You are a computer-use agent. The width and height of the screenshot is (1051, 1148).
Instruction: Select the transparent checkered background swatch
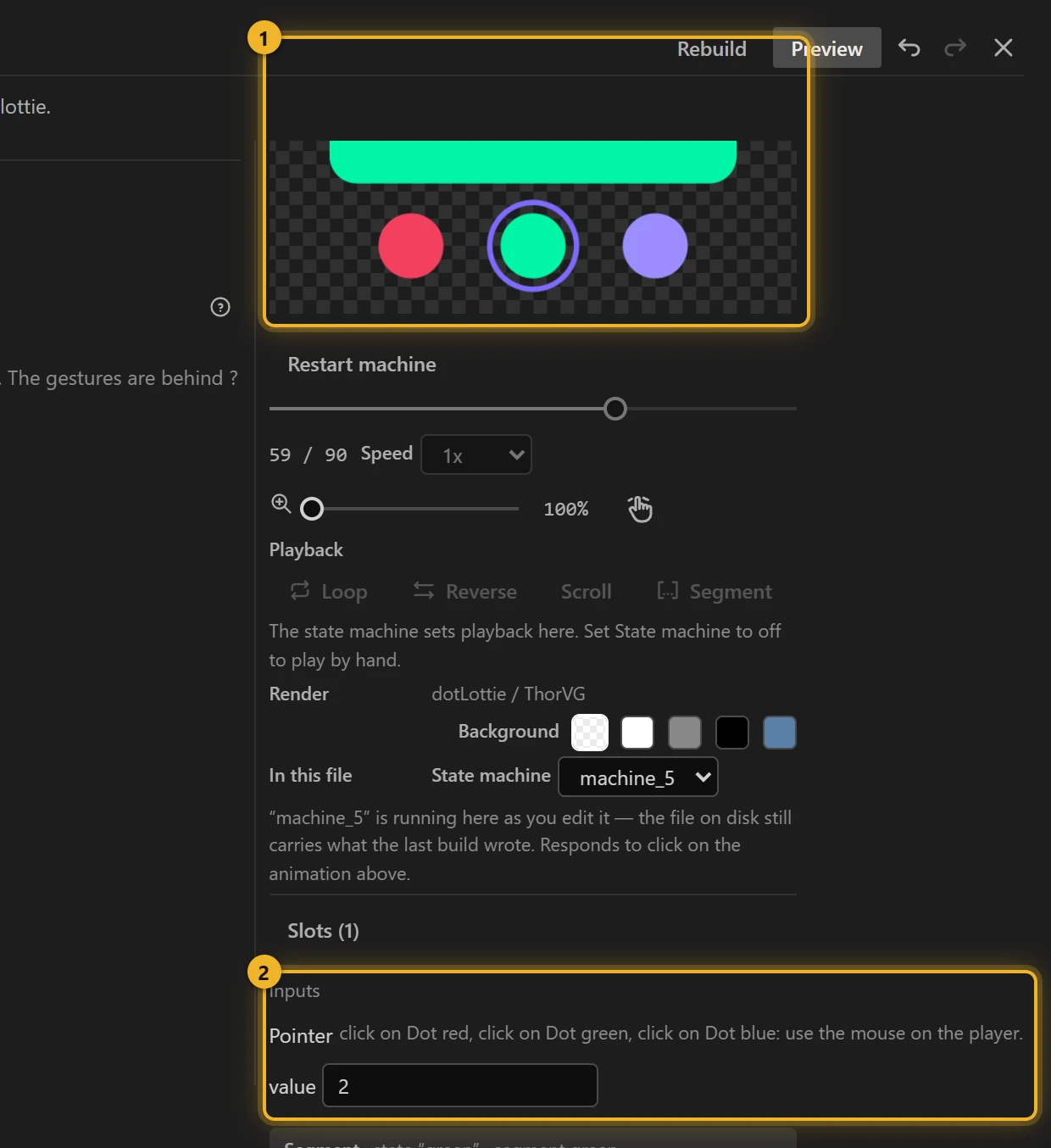(590, 733)
